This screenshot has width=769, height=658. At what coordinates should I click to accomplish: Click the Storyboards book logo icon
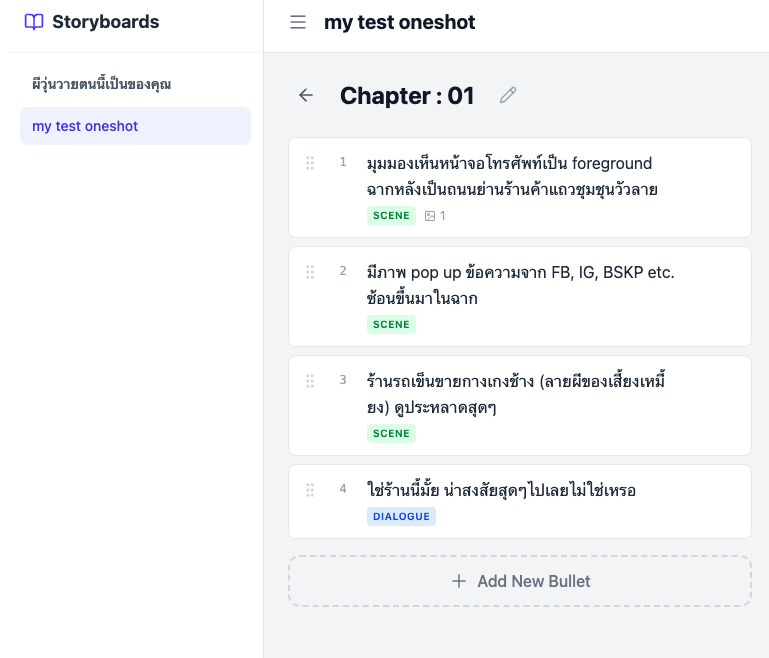[x=34, y=22]
